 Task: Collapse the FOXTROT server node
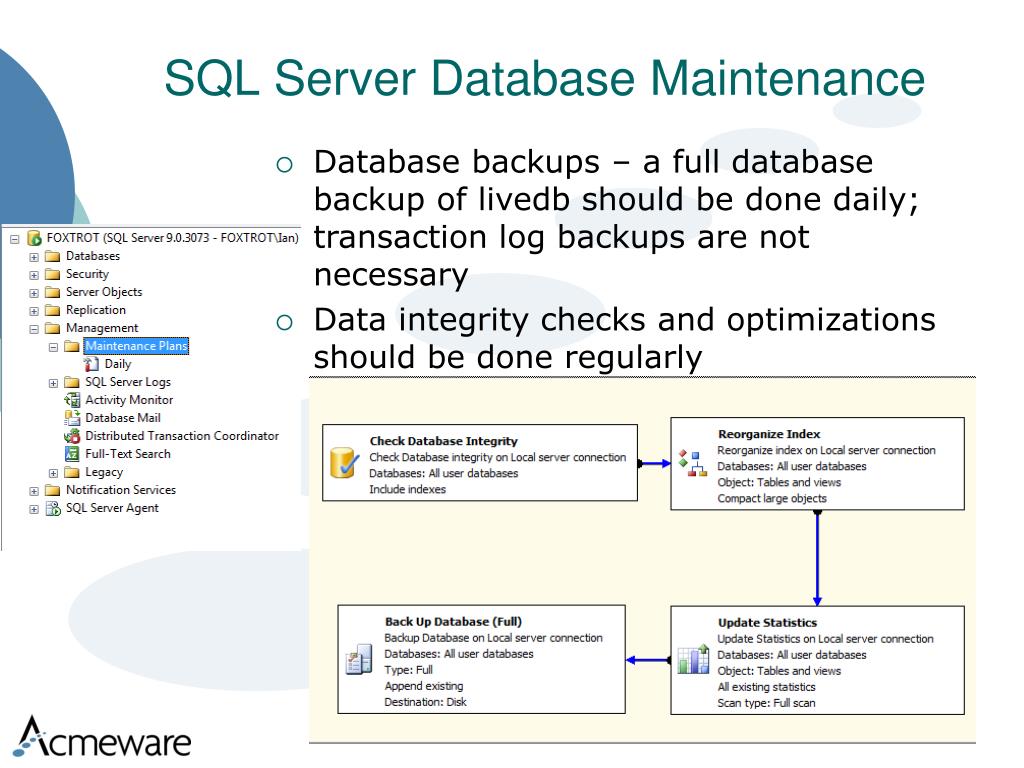click(x=15, y=240)
